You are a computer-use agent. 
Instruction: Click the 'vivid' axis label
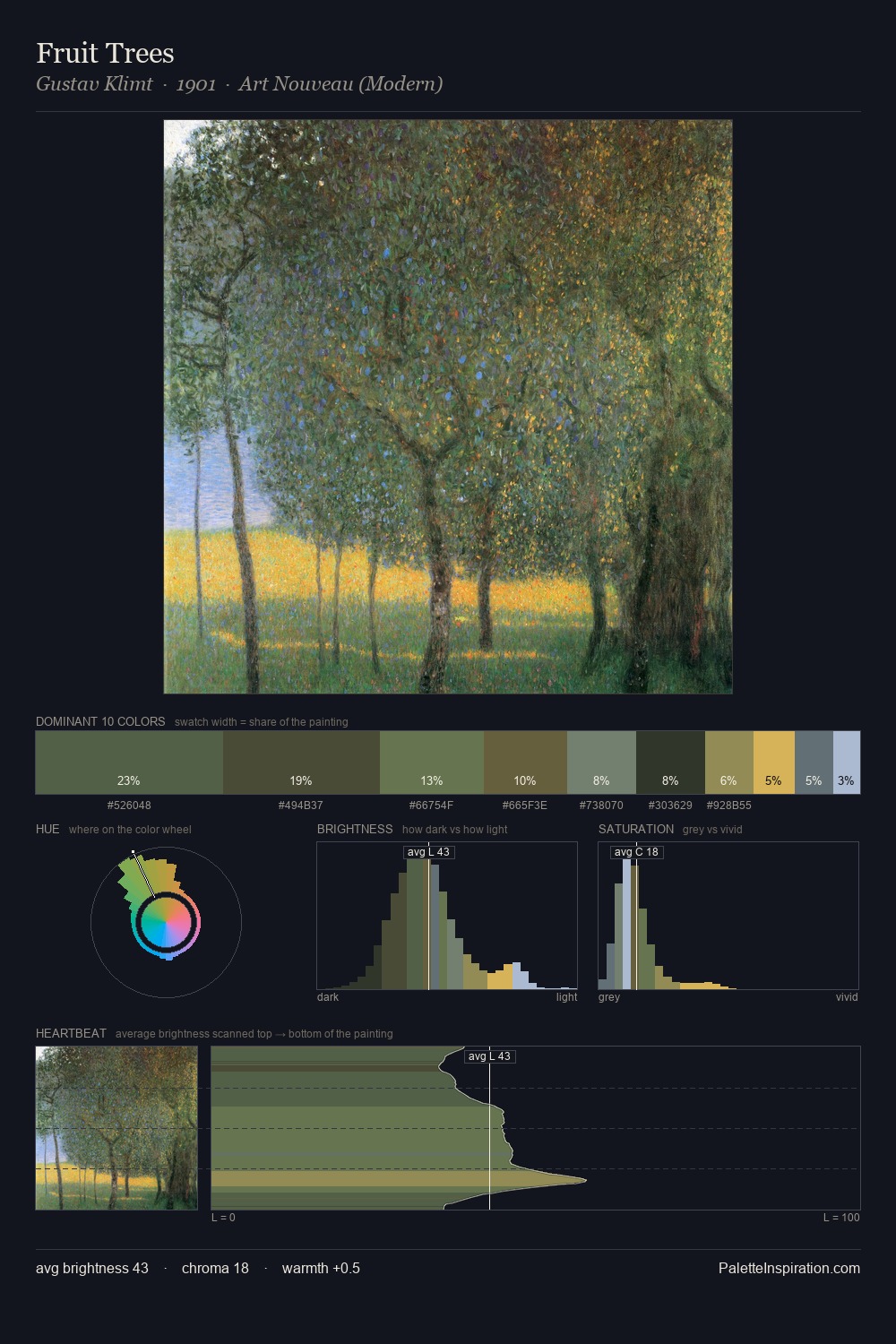coord(847,997)
